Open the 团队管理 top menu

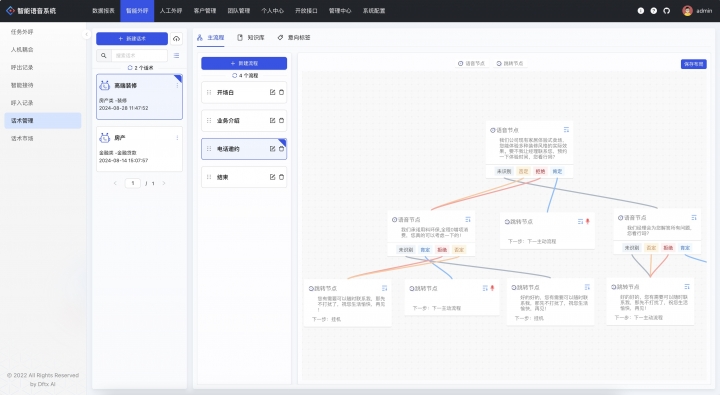(x=239, y=11)
